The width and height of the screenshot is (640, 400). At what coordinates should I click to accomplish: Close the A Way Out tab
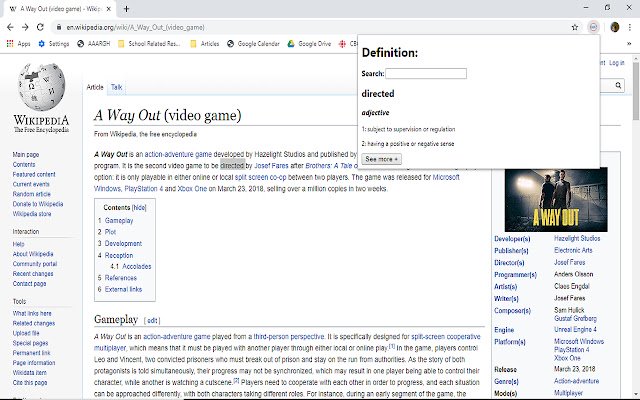(x=109, y=9)
